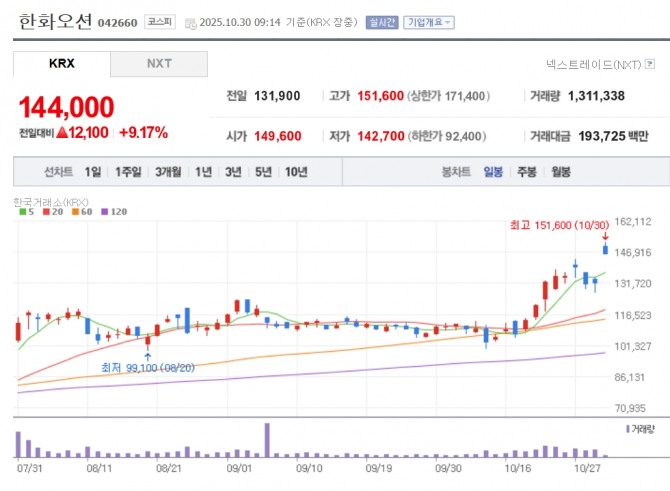Image resolution: width=670 pixels, height=491 pixels.
Task: Click the 162,112 price axis label
Action: coord(633,221)
